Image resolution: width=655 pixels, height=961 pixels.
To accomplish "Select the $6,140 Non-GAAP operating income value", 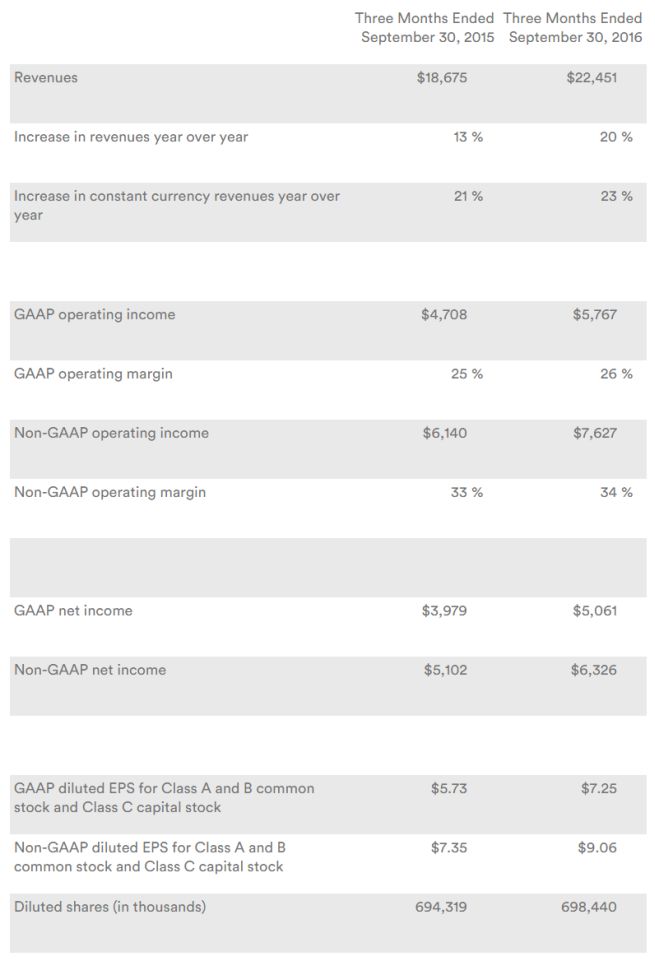I will [x=444, y=433].
